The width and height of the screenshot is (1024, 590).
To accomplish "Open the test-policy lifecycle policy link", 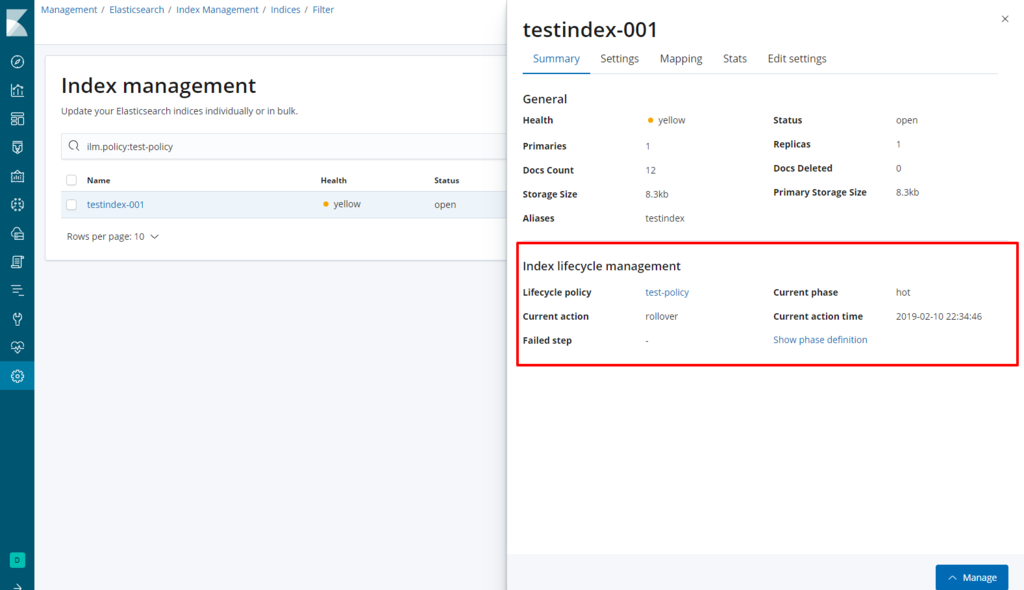I will 667,292.
